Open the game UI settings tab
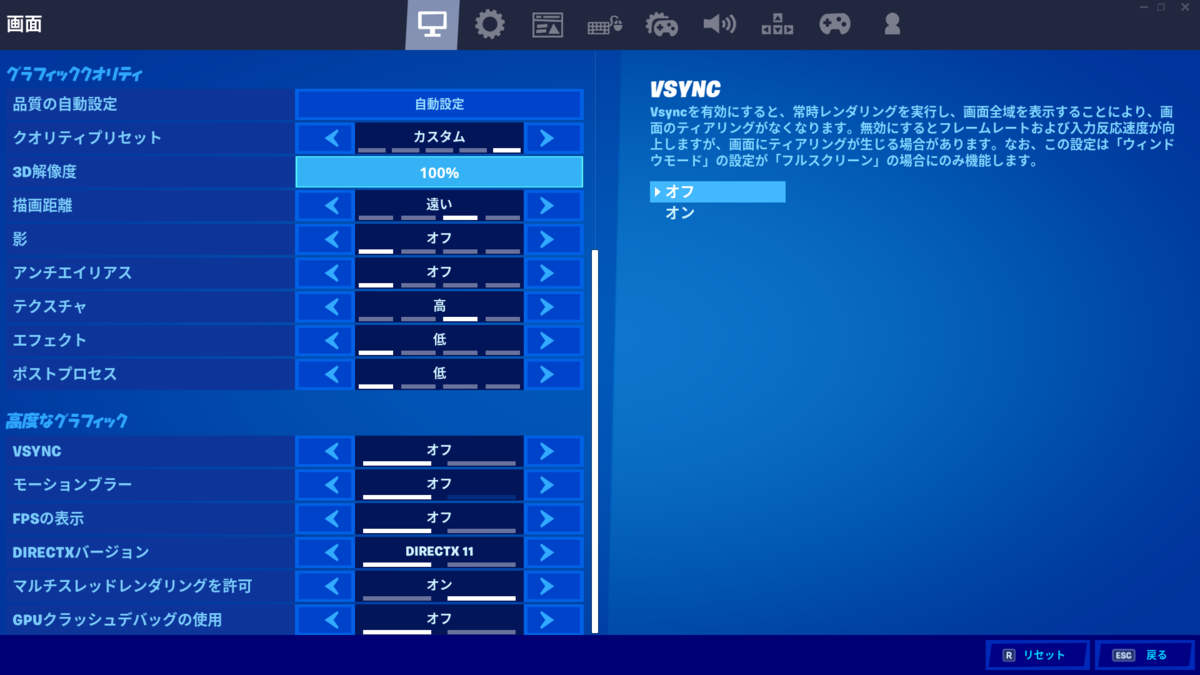Image resolution: width=1200 pixels, height=675 pixels. coord(547,25)
